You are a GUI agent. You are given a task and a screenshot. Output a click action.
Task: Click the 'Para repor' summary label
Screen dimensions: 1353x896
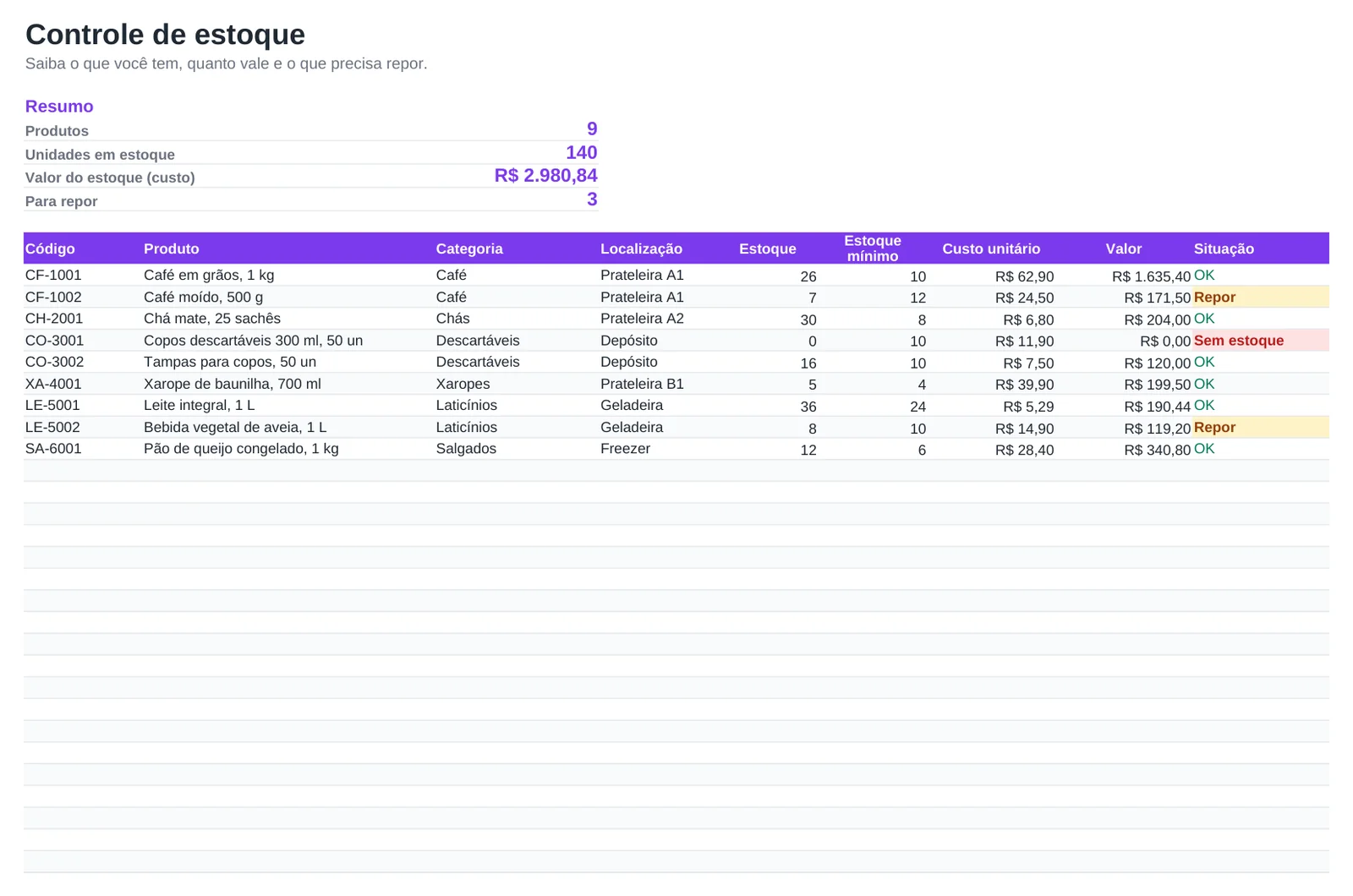[x=61, y=201]
